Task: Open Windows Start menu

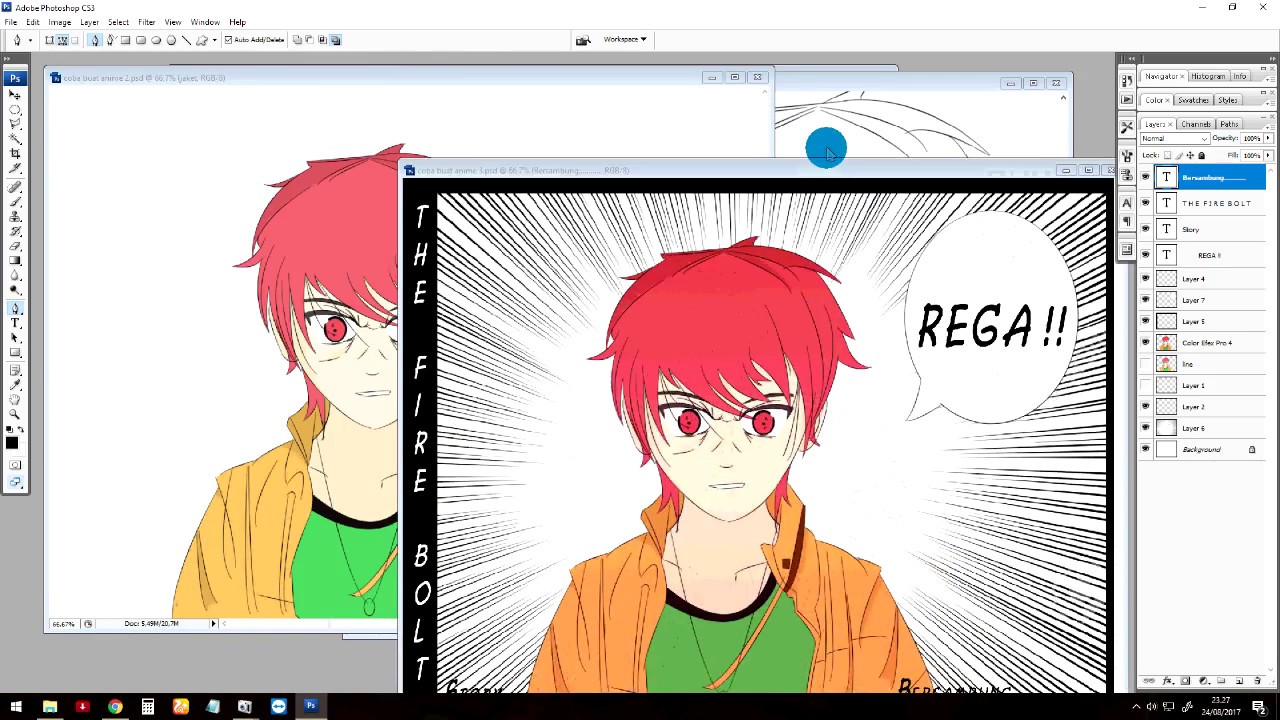Action: [16, 707]
